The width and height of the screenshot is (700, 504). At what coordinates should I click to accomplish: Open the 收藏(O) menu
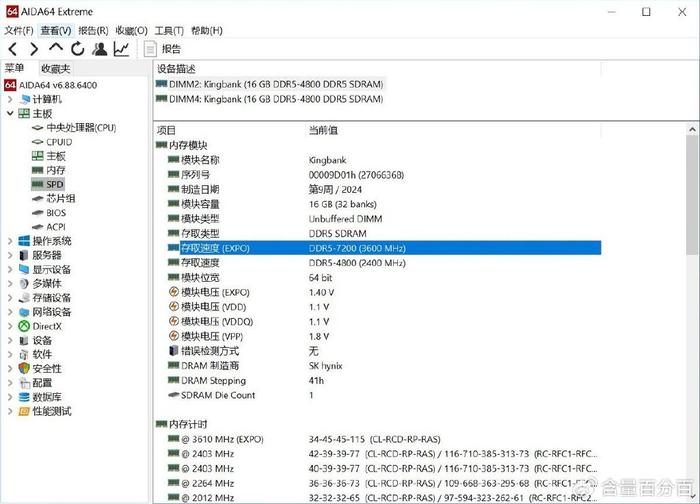point(131,30)
